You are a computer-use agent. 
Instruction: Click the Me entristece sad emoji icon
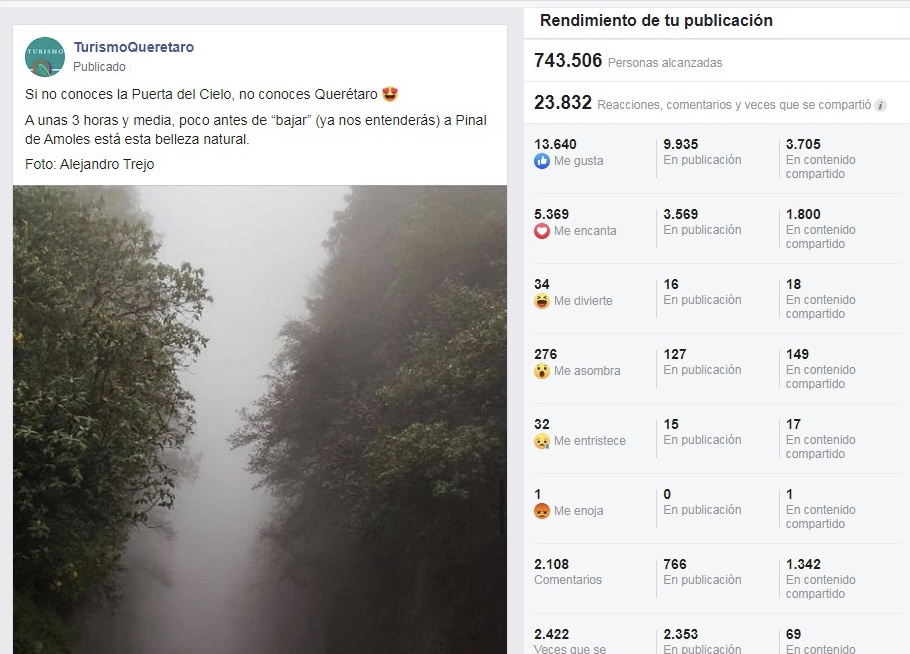point(541,441)
